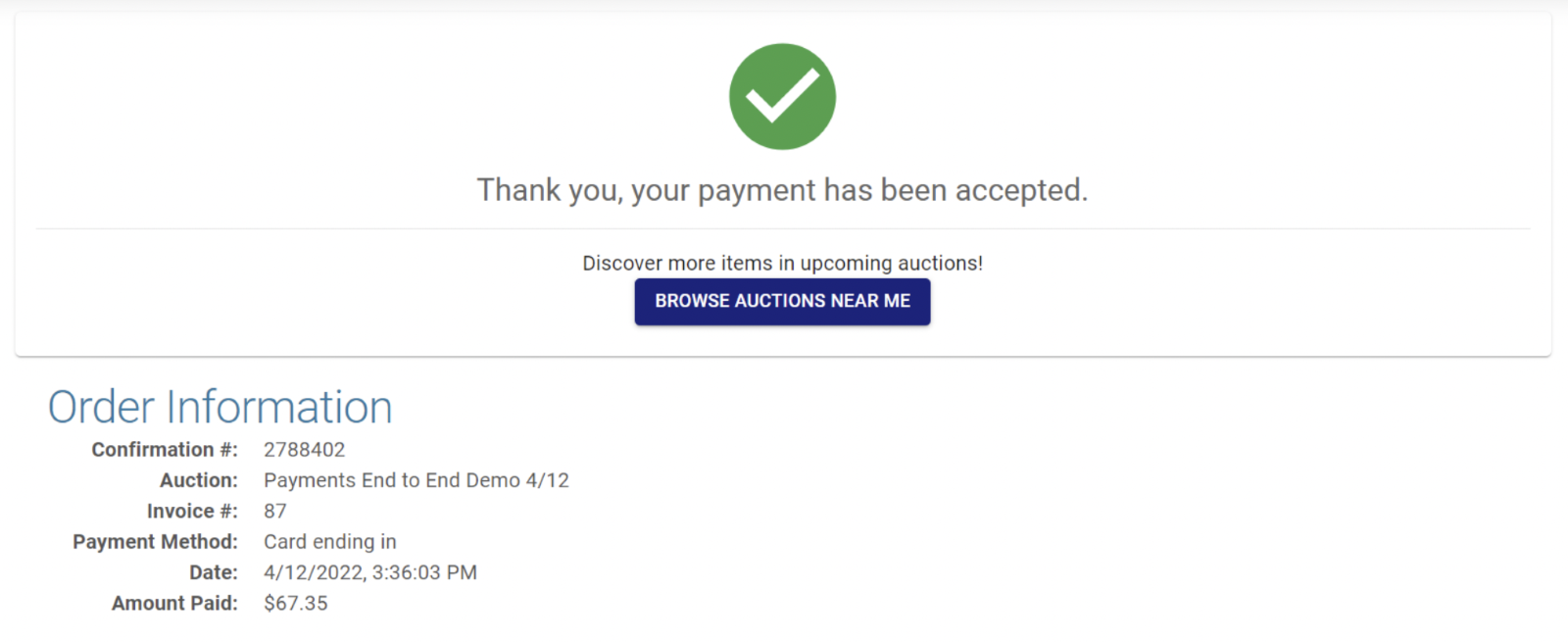Select the Card ending in text
The width and height of the screenshot is (1568, 642).
click(330, 541)
